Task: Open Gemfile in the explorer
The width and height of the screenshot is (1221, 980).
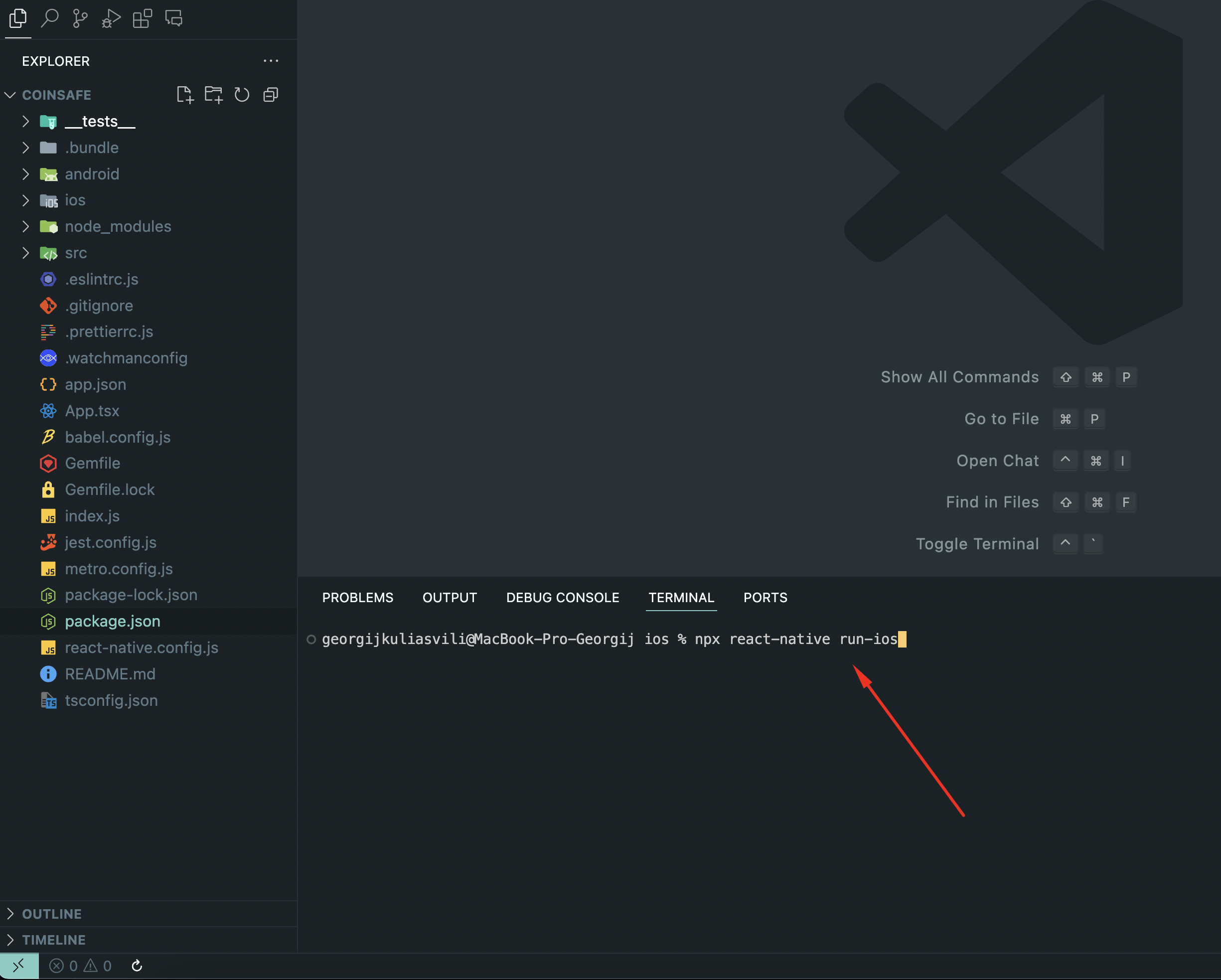Action: [149, 464]
